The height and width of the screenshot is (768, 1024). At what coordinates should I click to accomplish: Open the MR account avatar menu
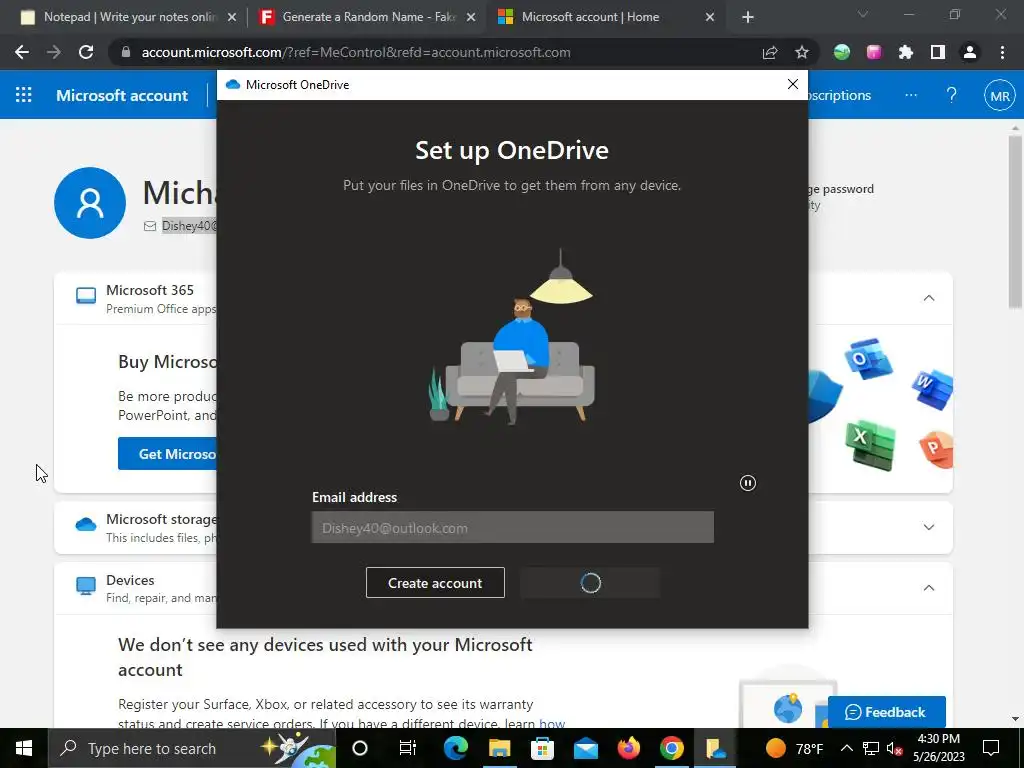999,96
